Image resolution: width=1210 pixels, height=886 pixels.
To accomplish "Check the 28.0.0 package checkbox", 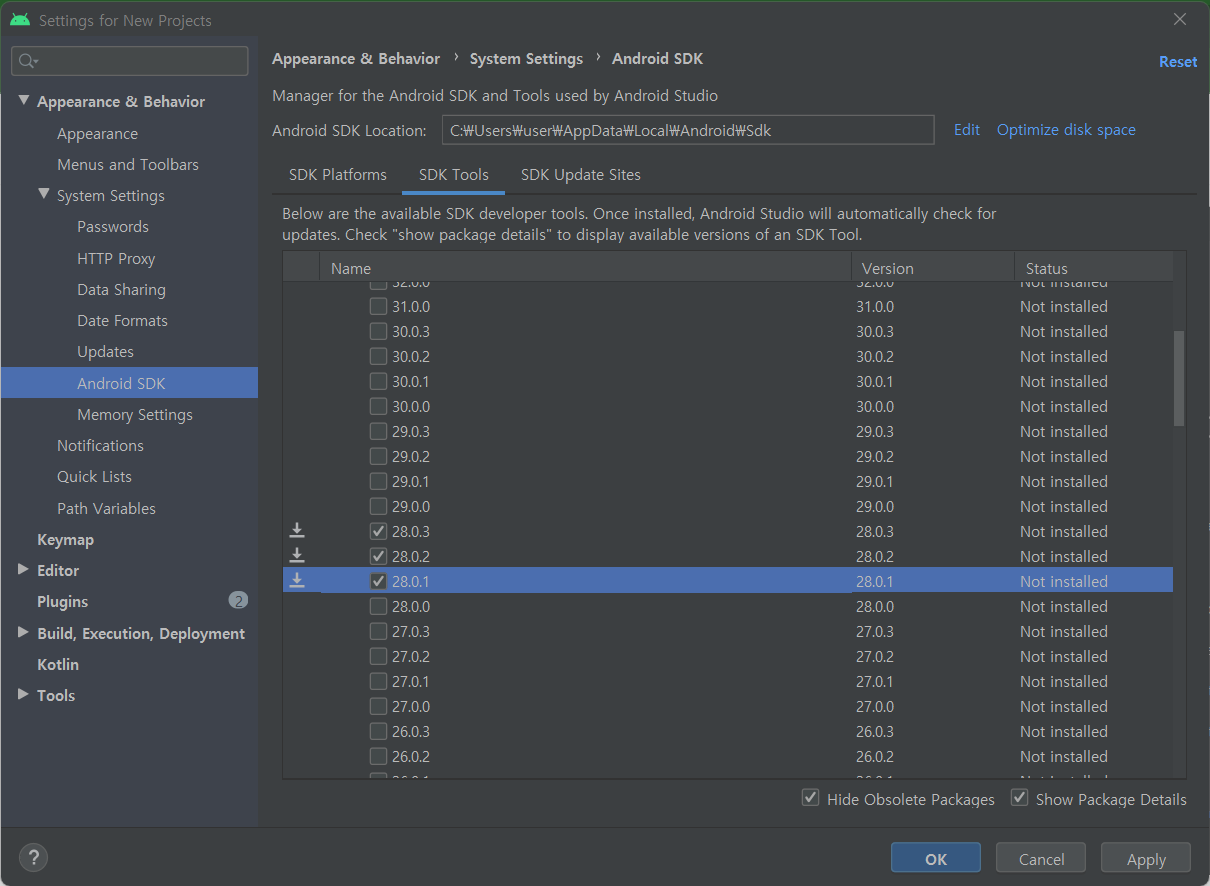I will [x=378, y=606].
